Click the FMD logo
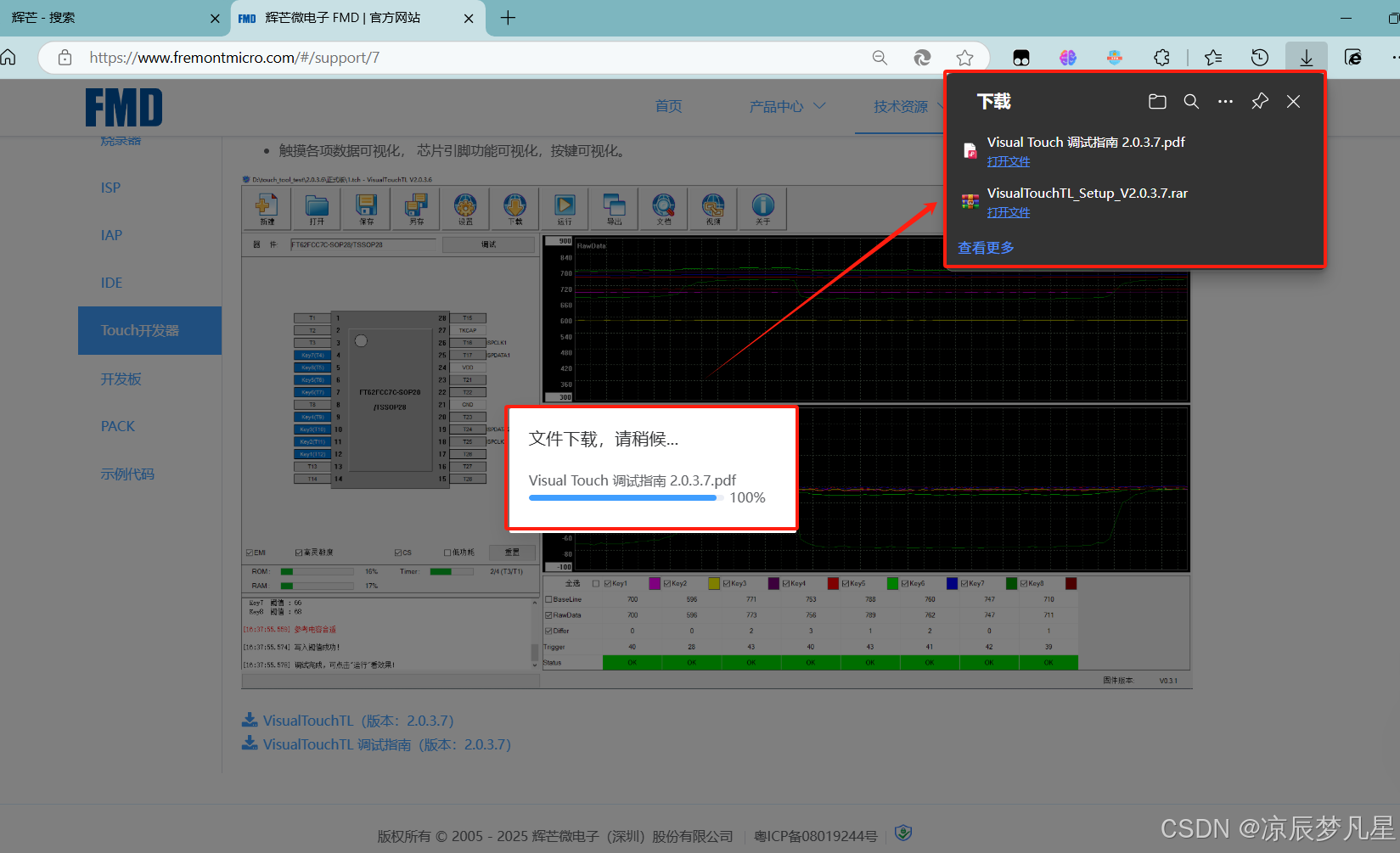The image size is (1400, 853). pos(124,108)
